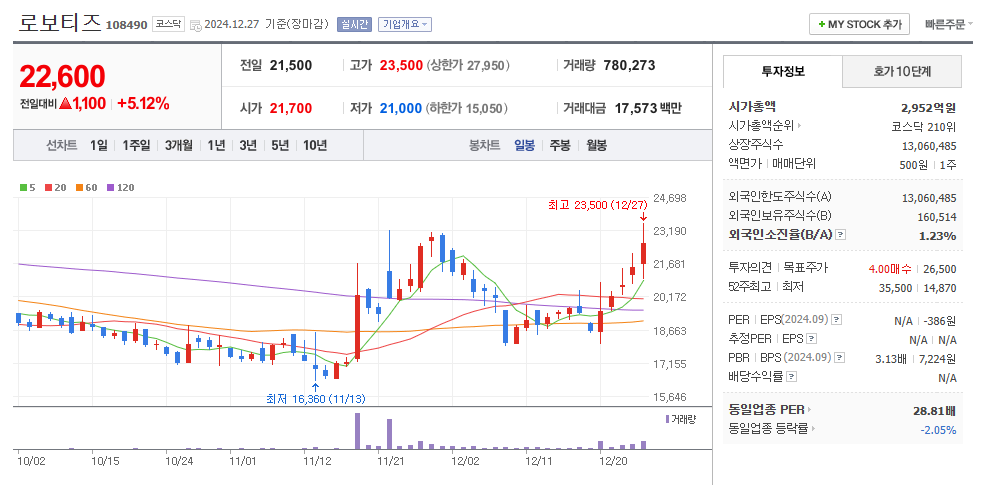Click the 거래대금 value 17,573 백만

pos(648,108)
